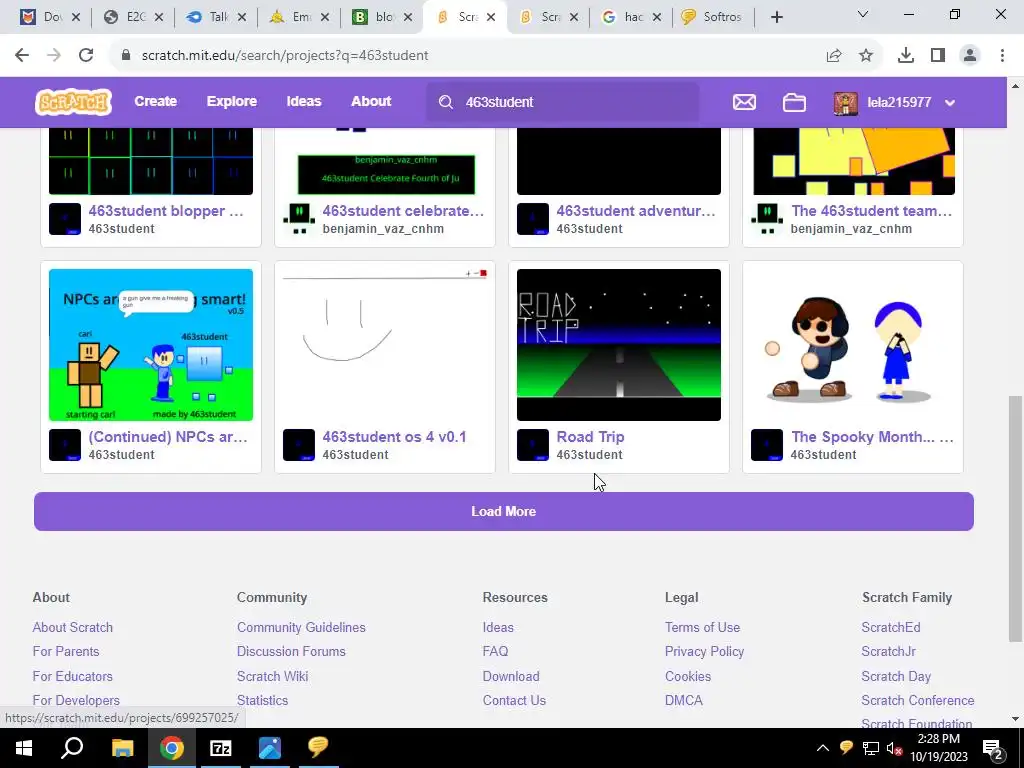Screen dimensions: 1024x768
Task: Open the Scratch Conference link
Action: click(918, 700)
